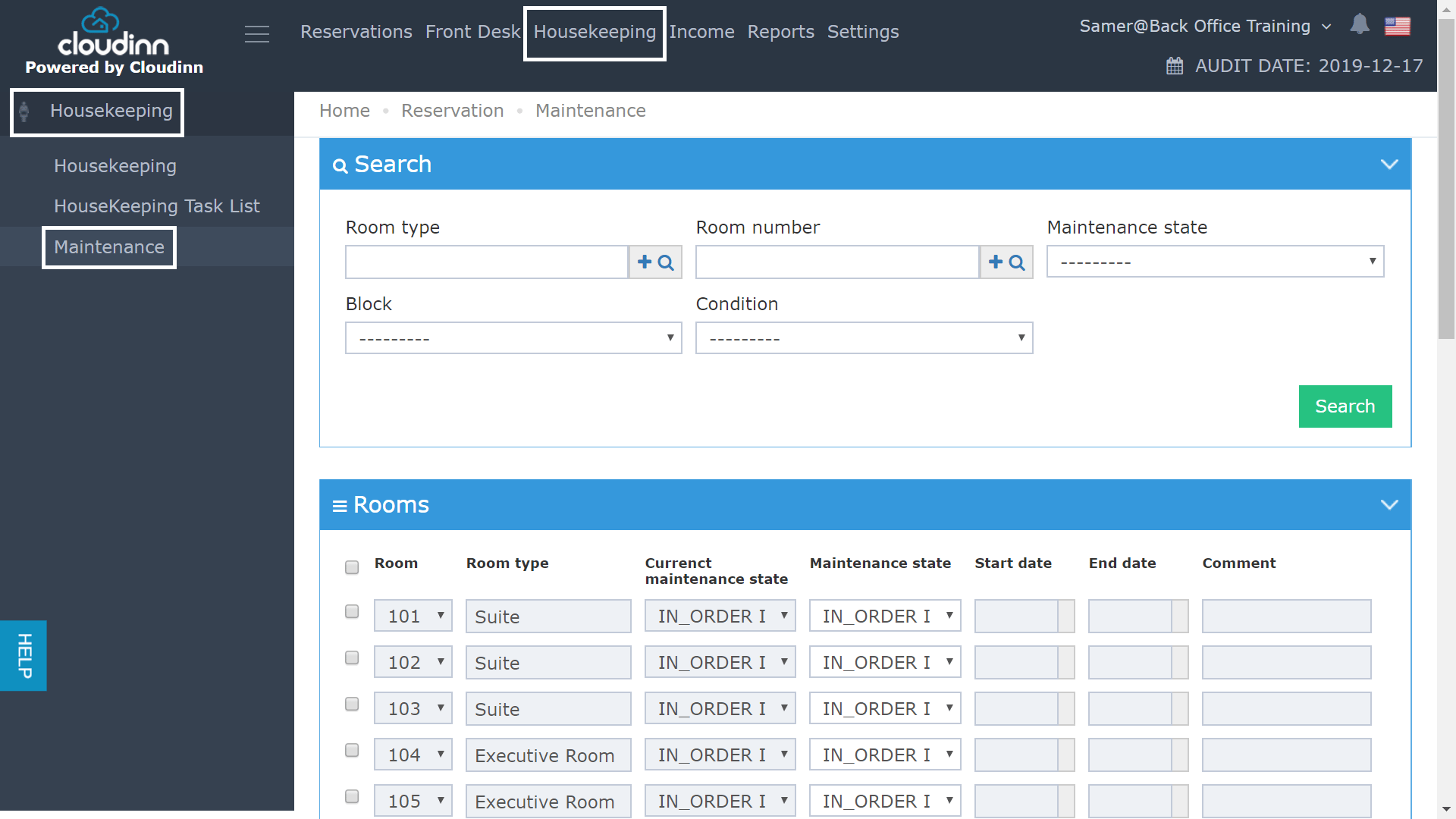The width and height of the screenshot is (1456, 819).
Task: Click scrollbar down arrow
Action: pyautogui.click(x=1446, y=809)
